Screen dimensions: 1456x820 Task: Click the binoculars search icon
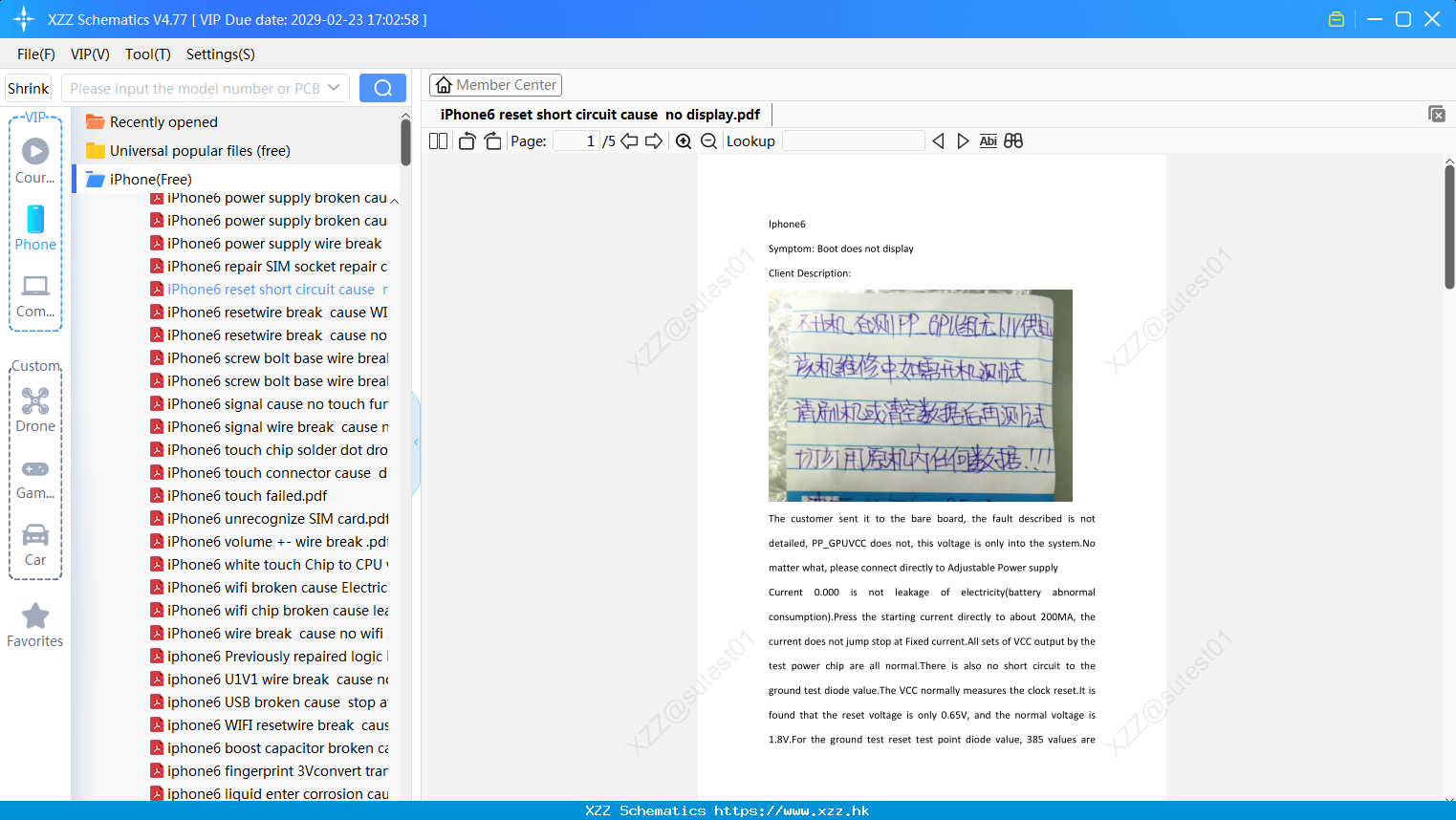(x=1013, y=141)
